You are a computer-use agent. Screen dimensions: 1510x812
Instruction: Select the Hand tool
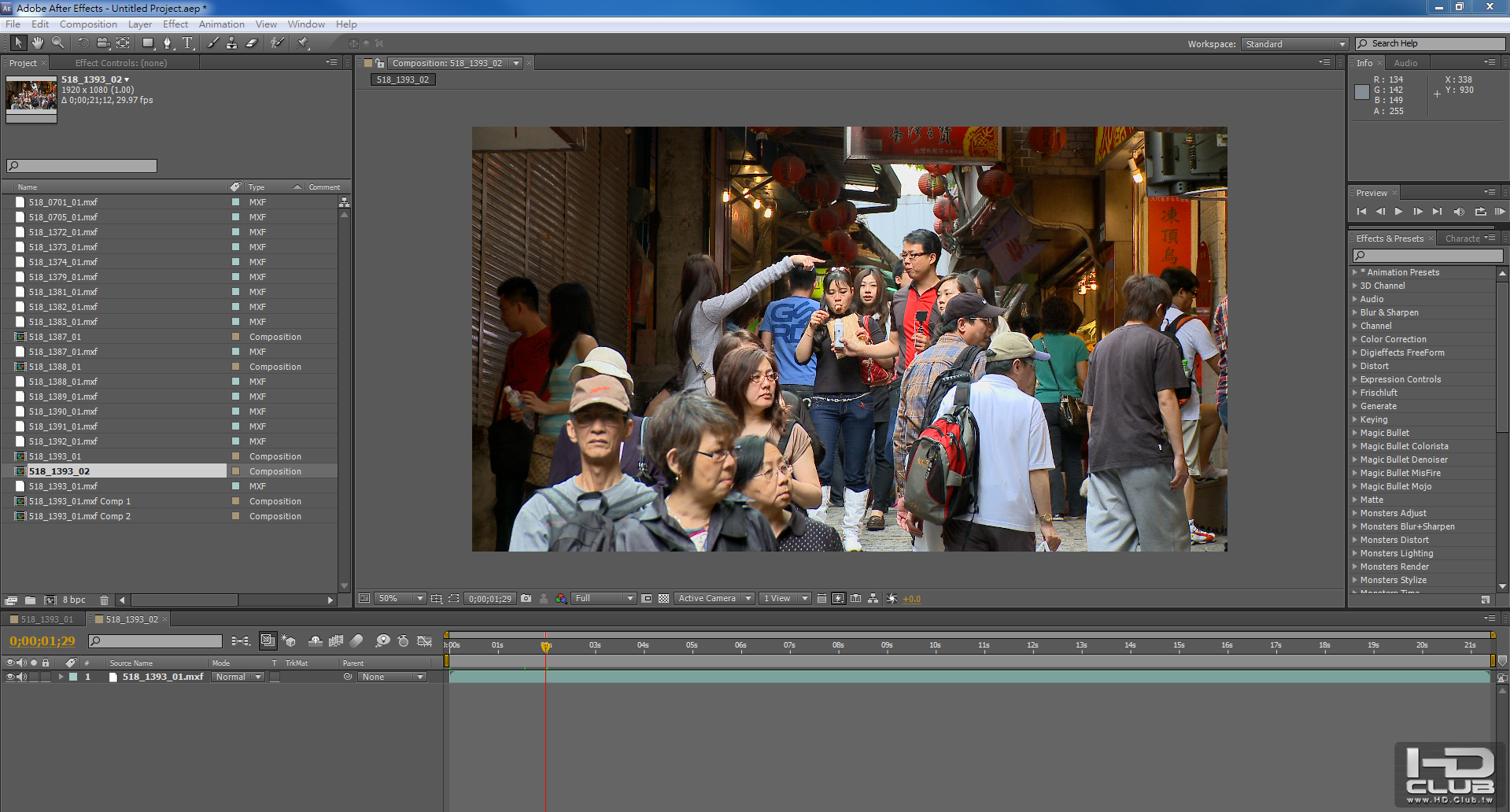(x=37, y=43)
